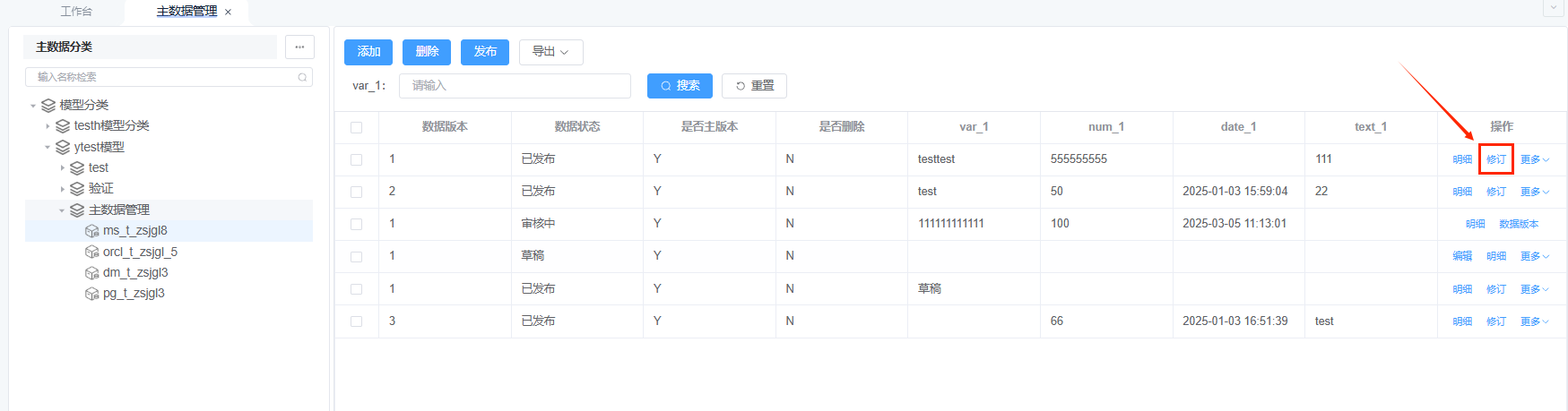The image size is (1568, 411).
Task: Click the 重置 button
Action: click(754, 86)
